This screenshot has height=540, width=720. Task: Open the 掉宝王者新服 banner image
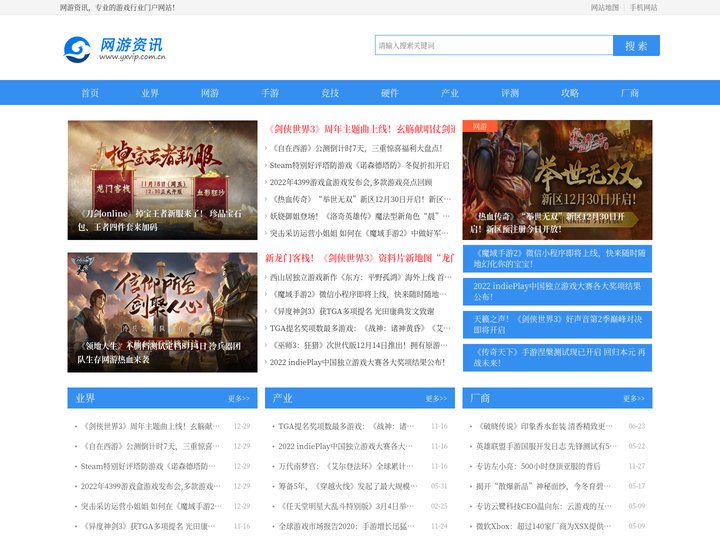pos(163,180)
